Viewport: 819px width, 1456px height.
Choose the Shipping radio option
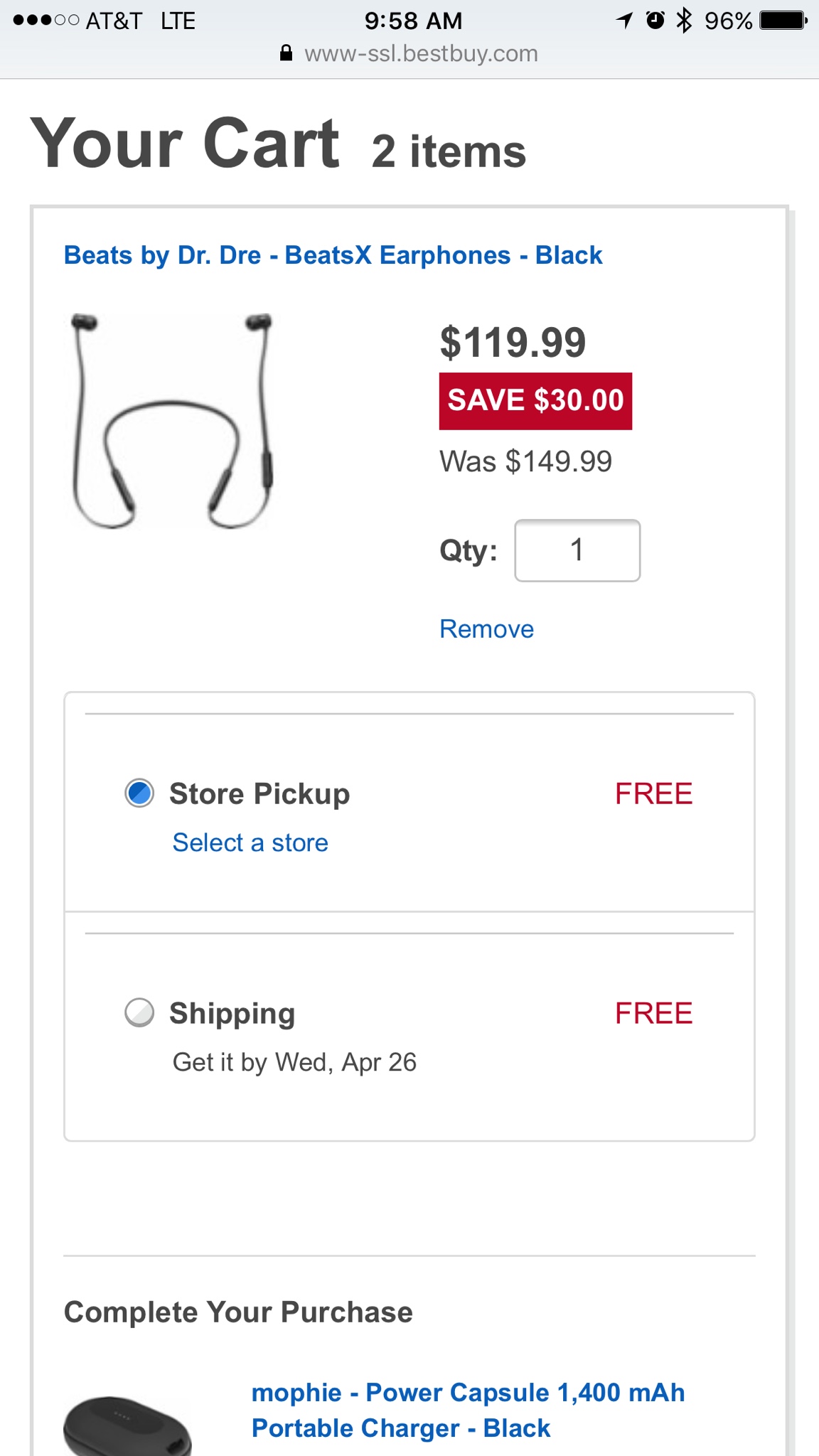point(139,1013)
